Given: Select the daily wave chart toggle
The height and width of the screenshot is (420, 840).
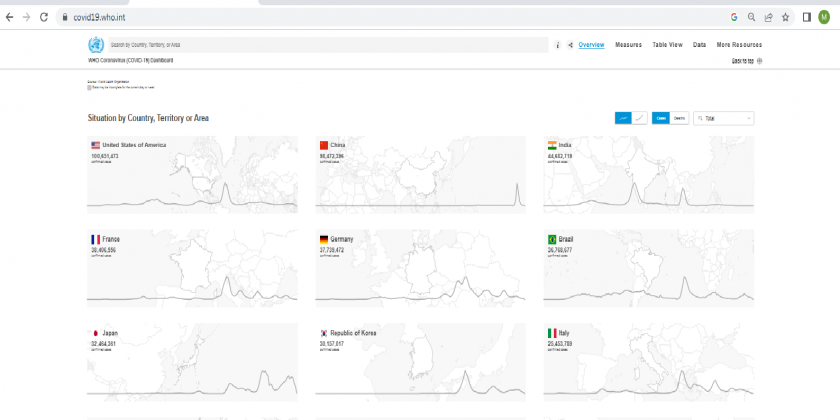Looking at the screenshot, I should (623, 118).
